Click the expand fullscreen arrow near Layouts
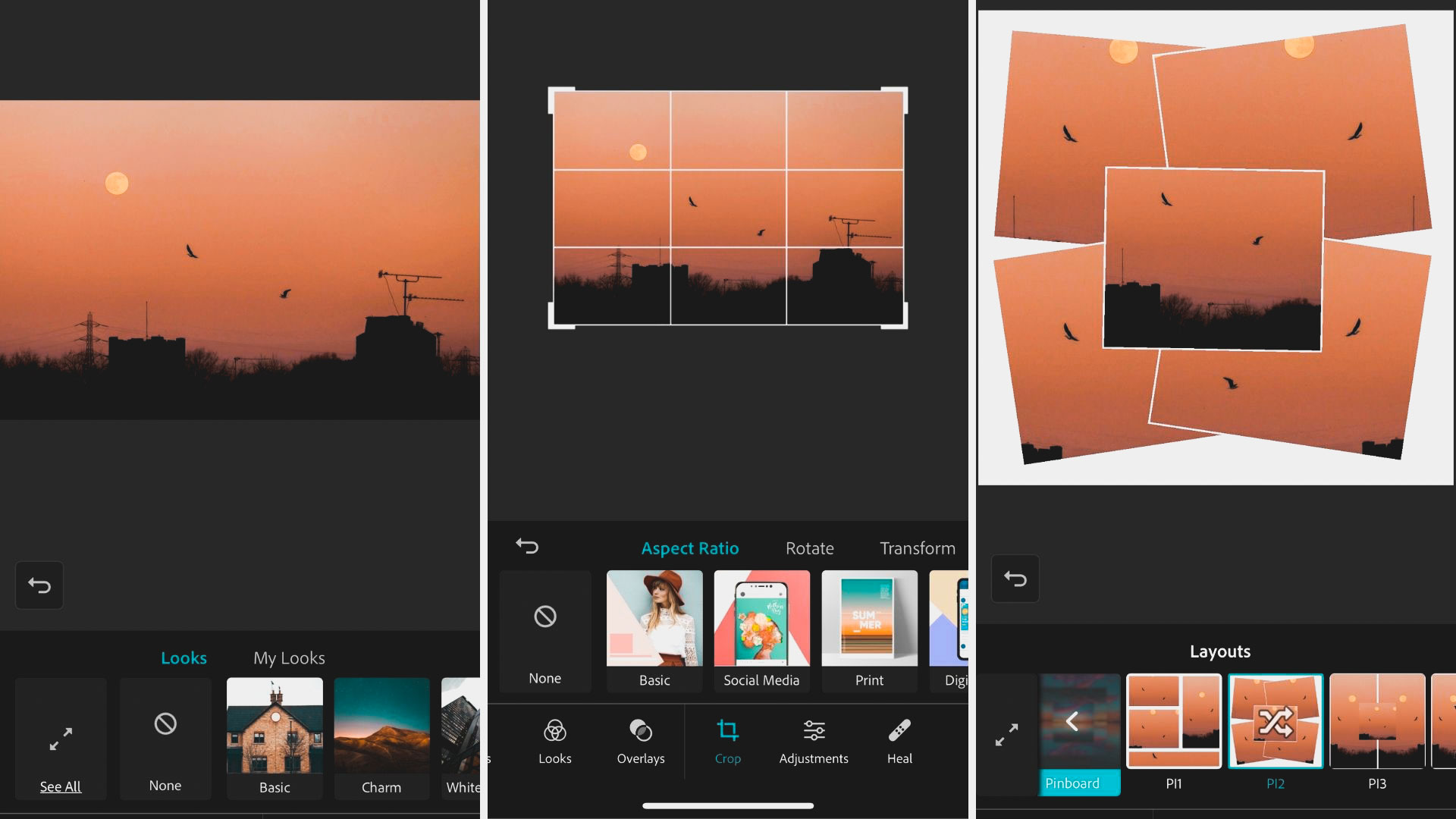 tap(1008, 732)
